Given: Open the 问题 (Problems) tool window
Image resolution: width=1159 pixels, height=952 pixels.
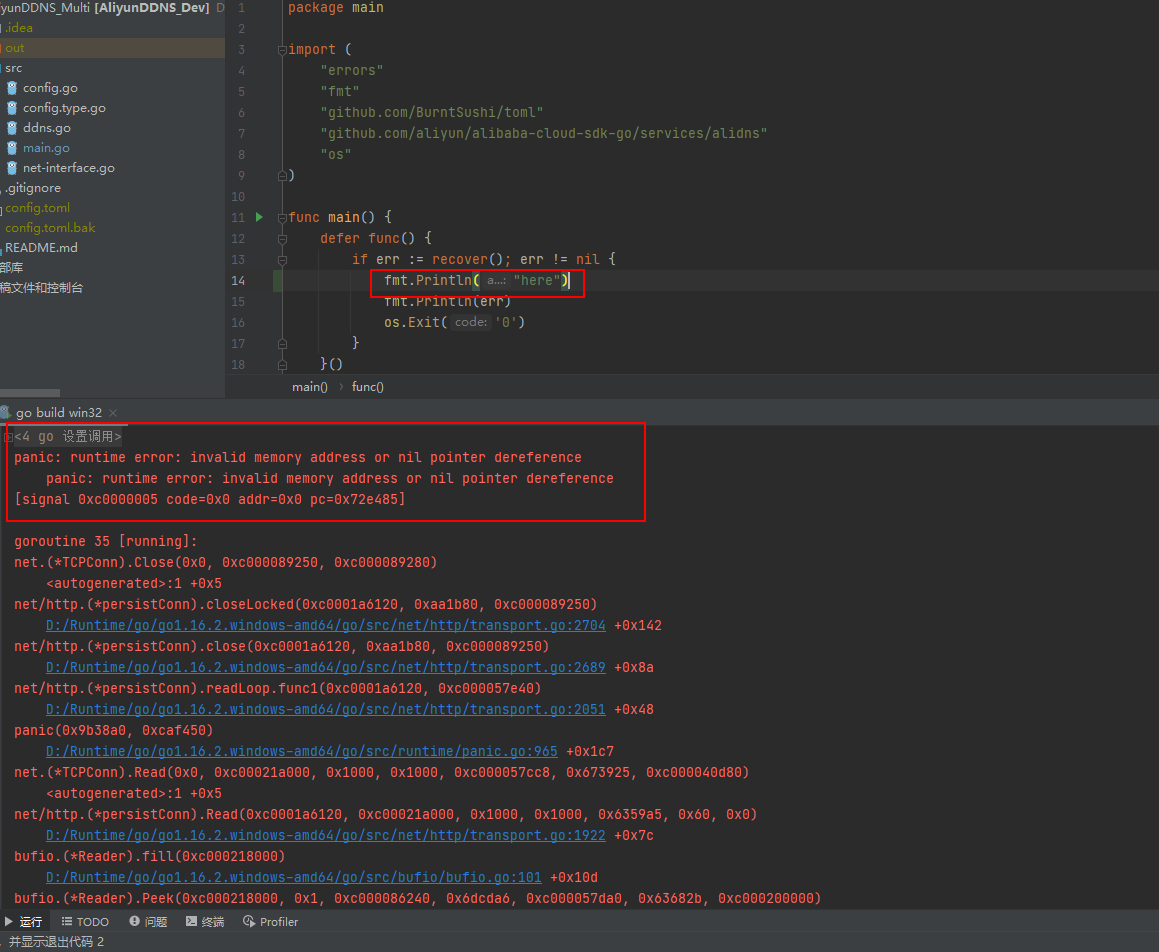Looking at the screenshot, I should [148, 922].
